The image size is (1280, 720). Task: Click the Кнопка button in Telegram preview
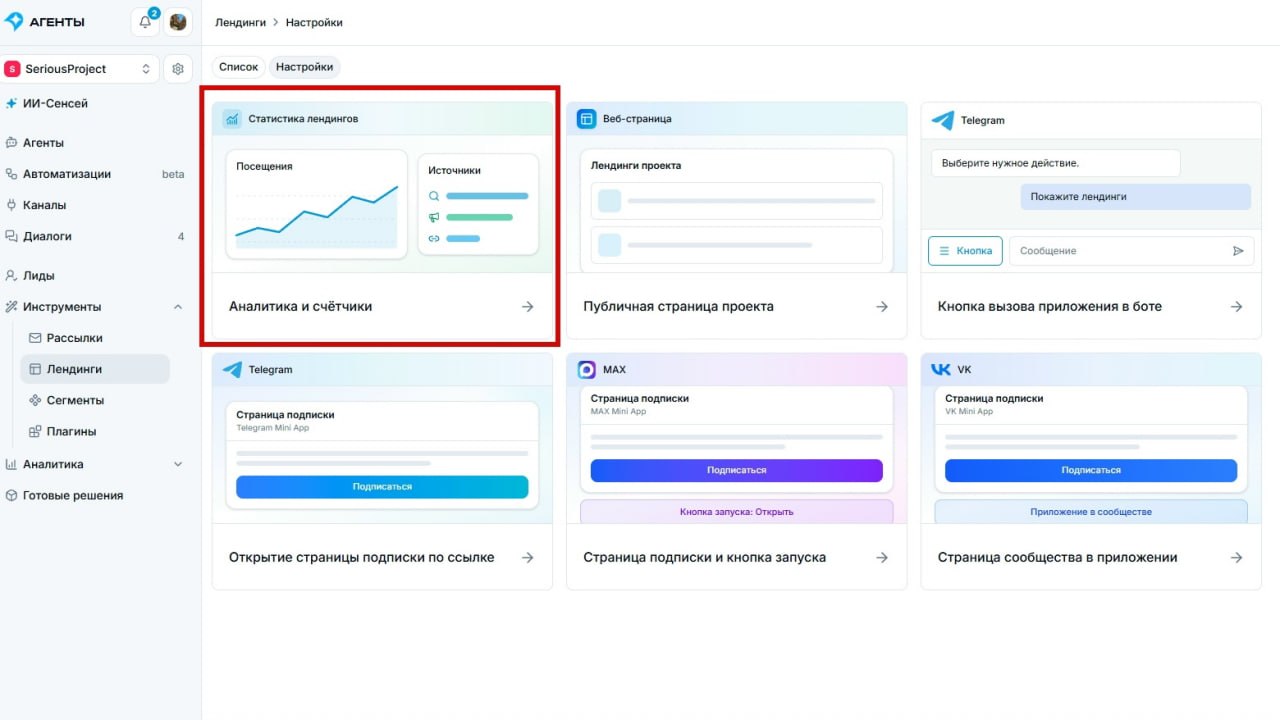[x=965, y=251]
